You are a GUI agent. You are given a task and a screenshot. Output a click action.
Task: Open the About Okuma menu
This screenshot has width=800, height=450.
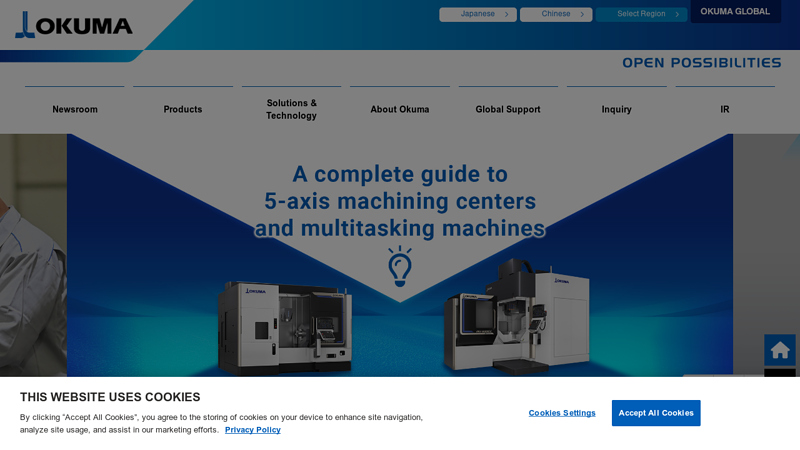(400, 109)
